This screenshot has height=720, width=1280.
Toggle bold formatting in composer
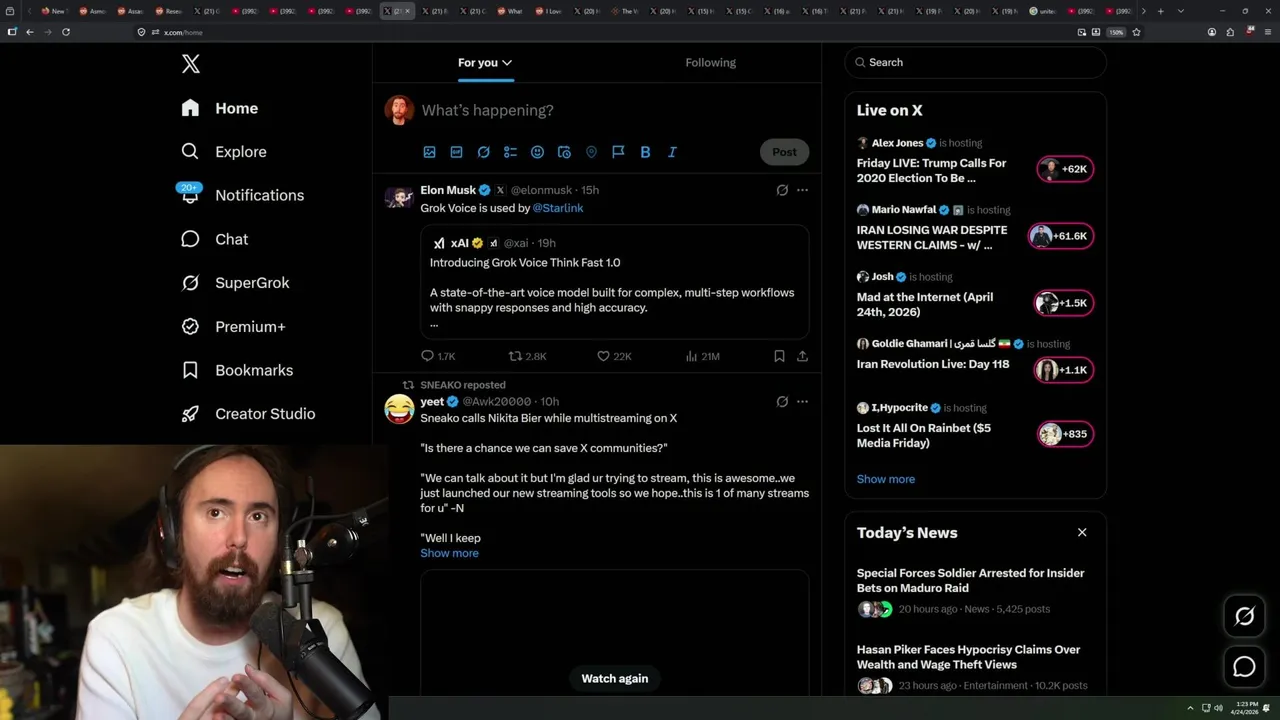coord(645,152)
